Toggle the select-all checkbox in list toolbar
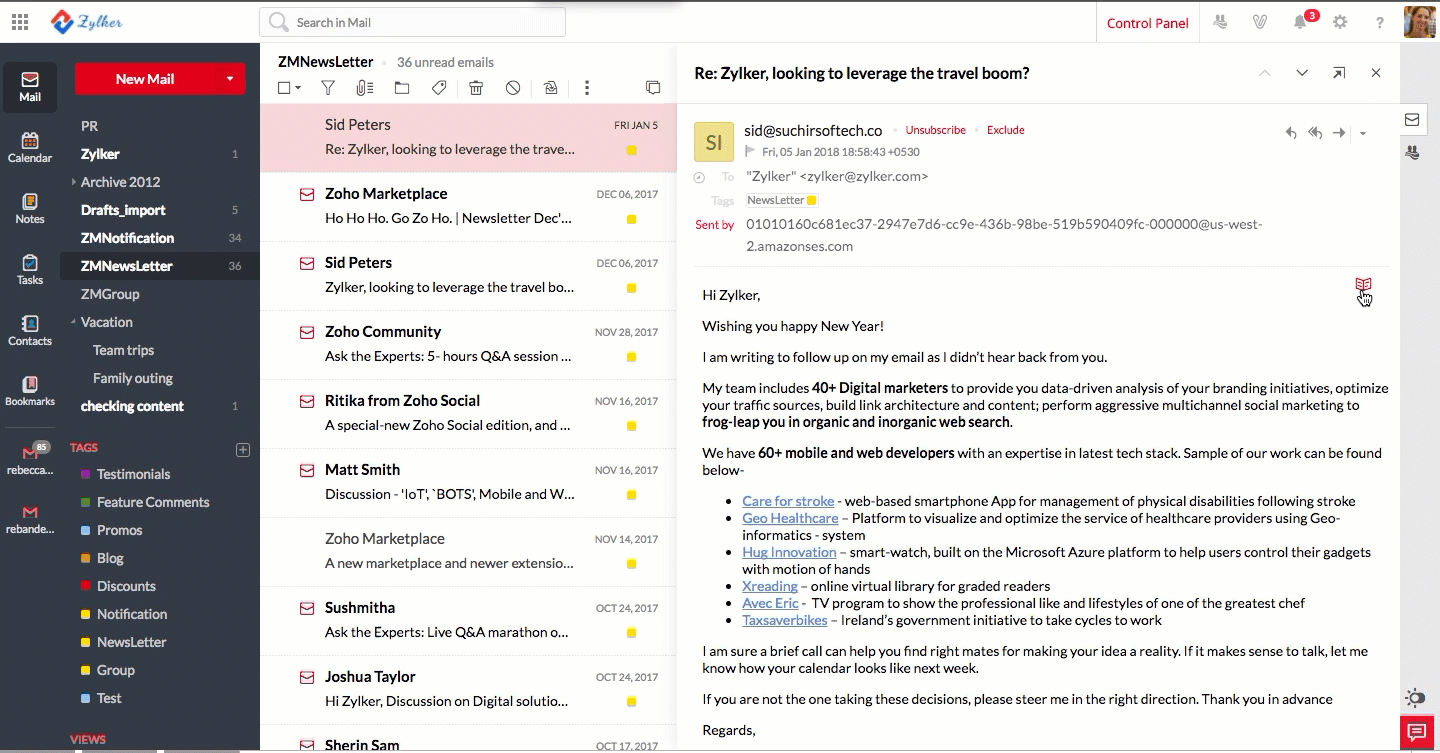Viewport: 1440px width, 753px height. 284,88
